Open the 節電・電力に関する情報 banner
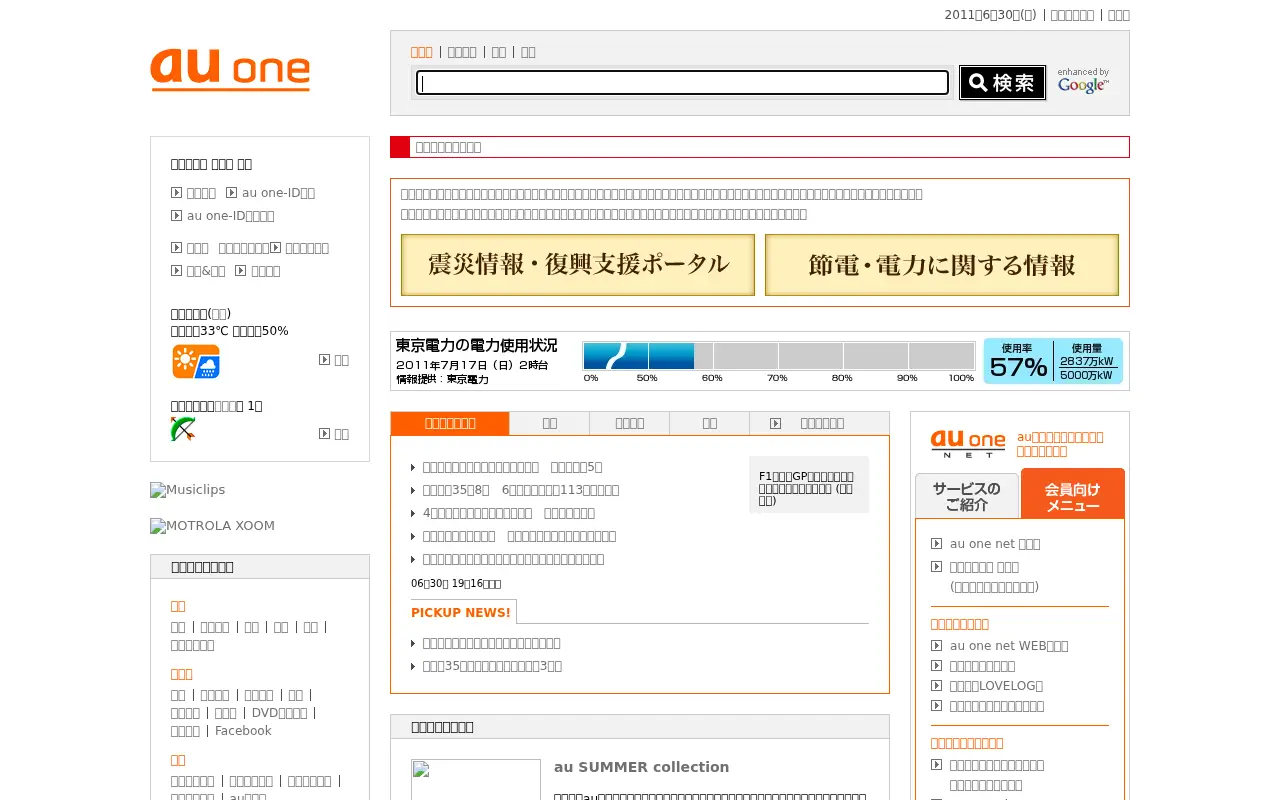 tap(942, 265)
